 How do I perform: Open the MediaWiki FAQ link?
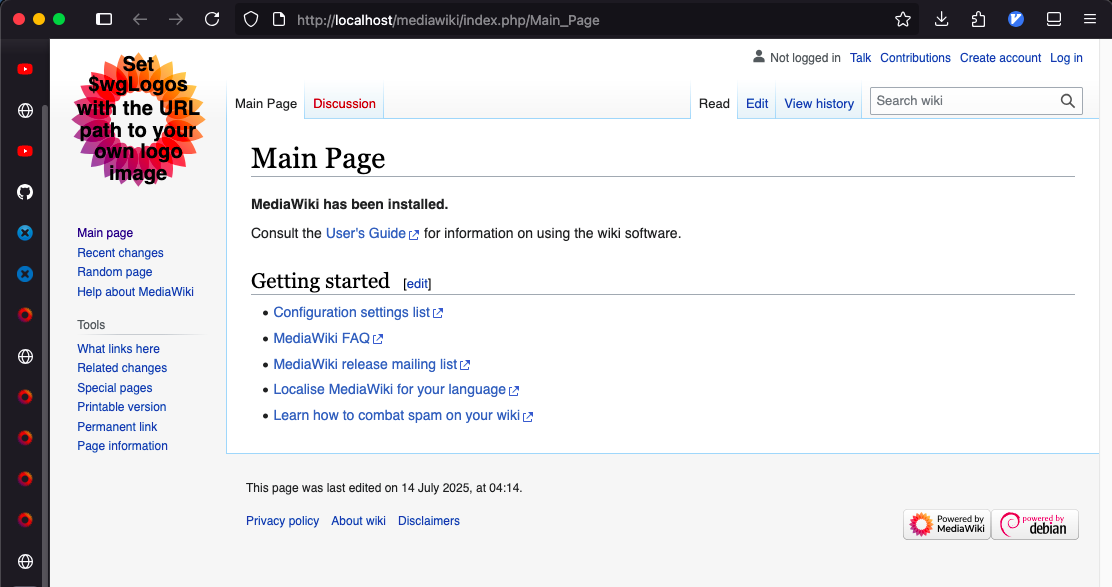pos(328,339)
